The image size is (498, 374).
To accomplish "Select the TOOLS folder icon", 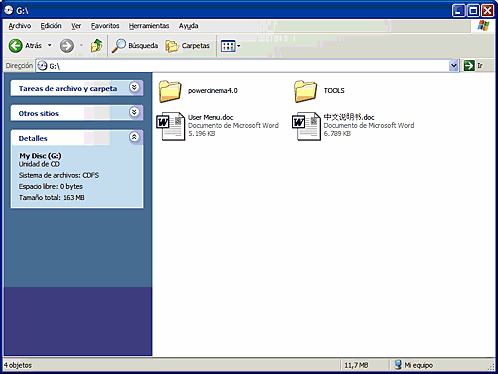I will (305, 91).
